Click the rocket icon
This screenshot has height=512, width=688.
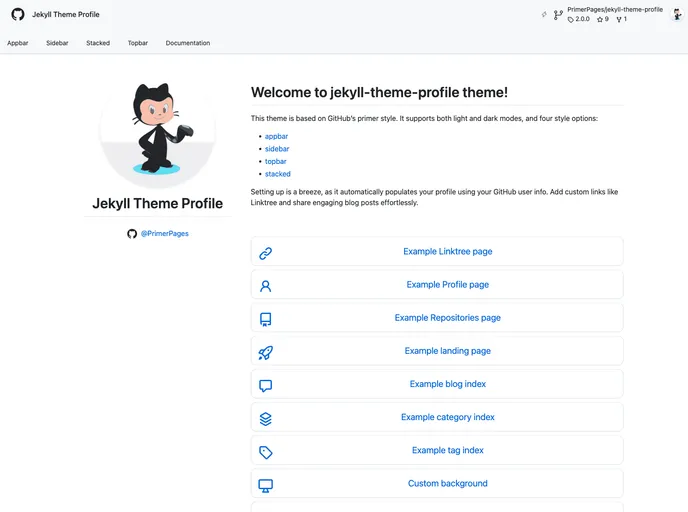[265, 353]
